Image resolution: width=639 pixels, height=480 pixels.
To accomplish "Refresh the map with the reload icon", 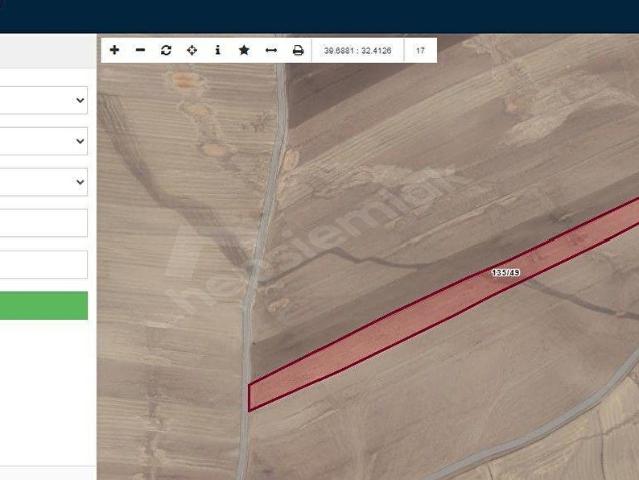I will click(166, 50).
